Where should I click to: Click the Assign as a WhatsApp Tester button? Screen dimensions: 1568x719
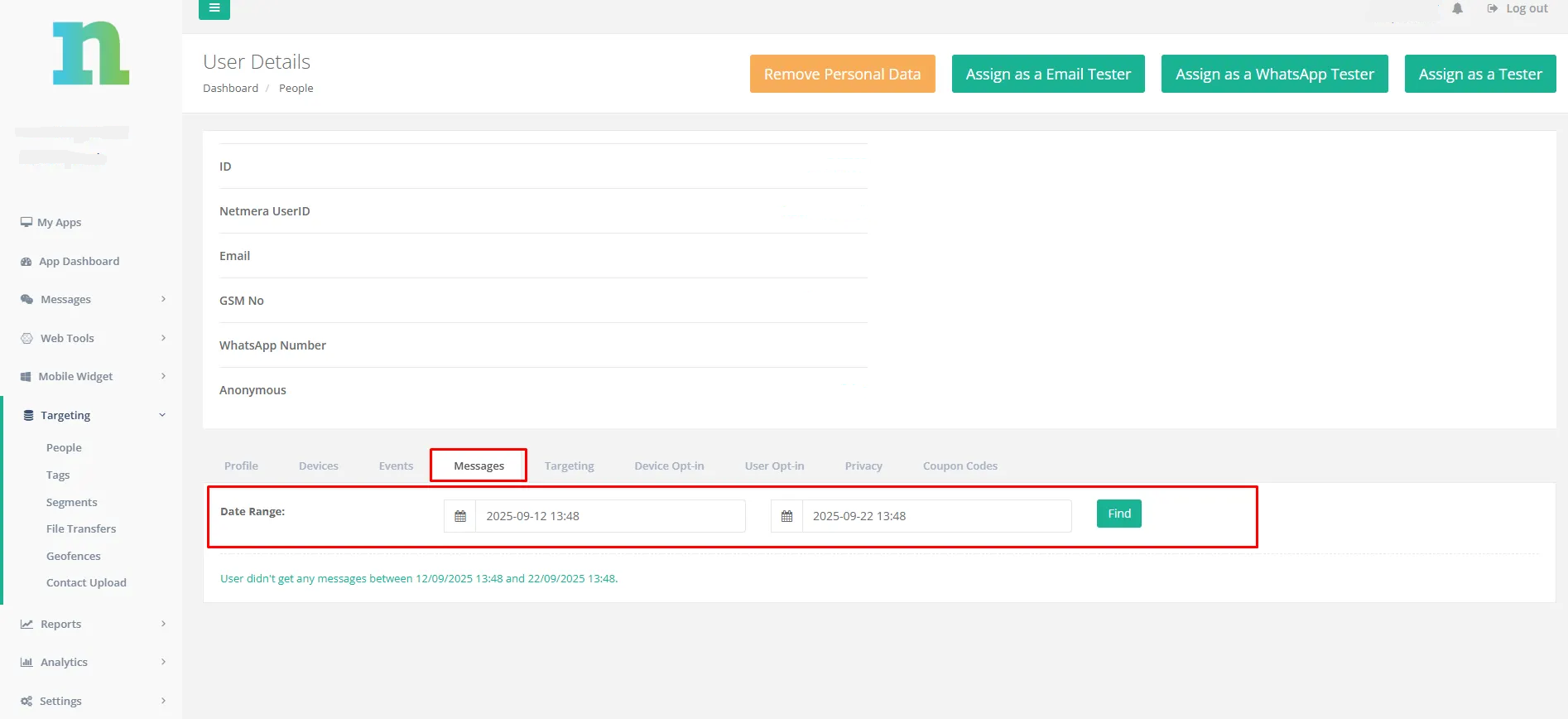pos(1274,74)
